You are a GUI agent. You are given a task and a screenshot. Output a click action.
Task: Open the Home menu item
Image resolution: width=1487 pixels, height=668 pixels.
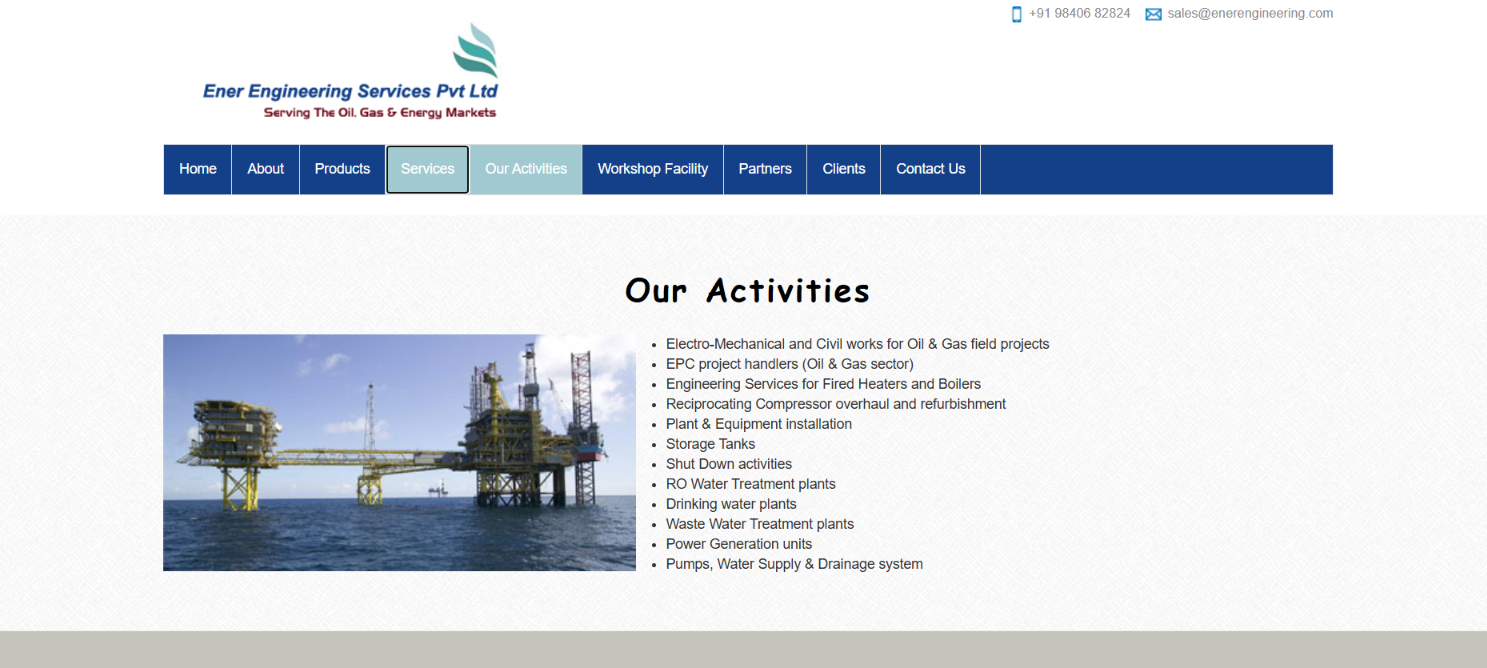(198, 169)
